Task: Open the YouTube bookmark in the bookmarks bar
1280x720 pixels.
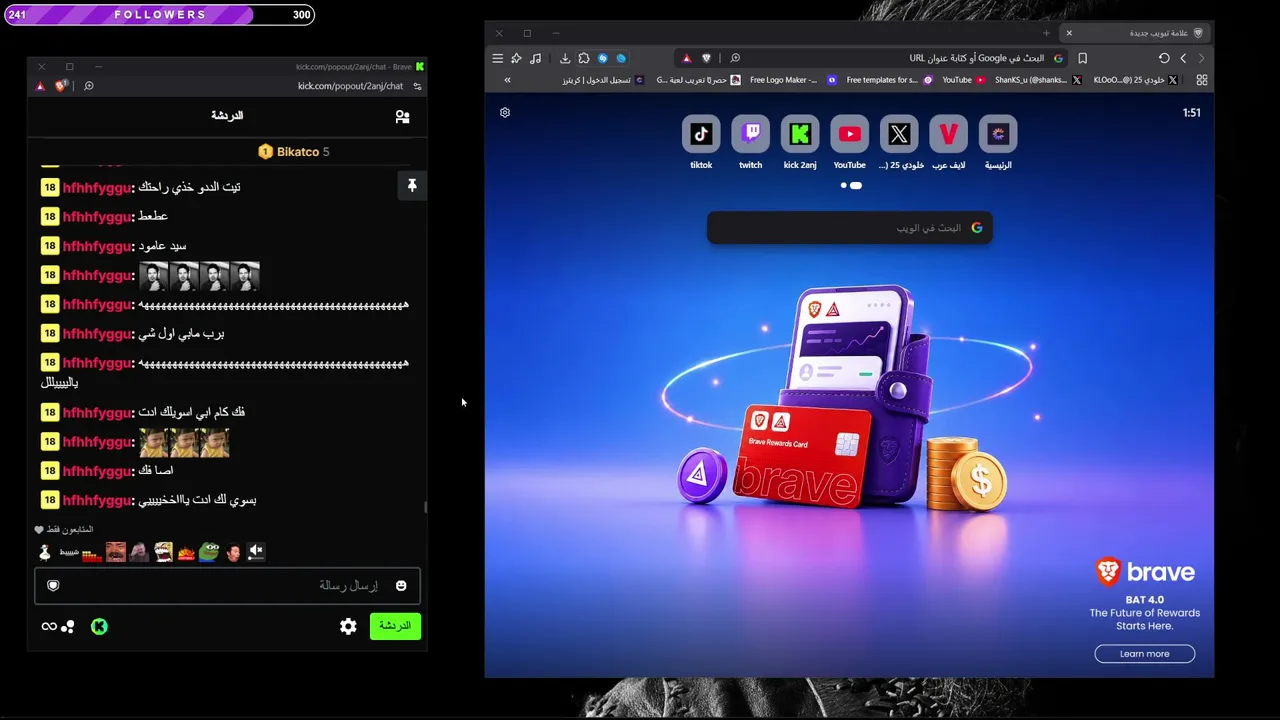Action: pos(964,80)
